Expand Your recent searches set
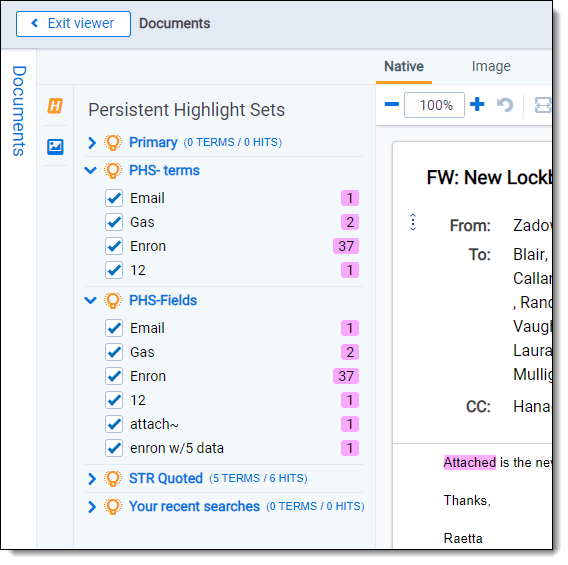The image size is (568, 565). click(x=92, y=507)
